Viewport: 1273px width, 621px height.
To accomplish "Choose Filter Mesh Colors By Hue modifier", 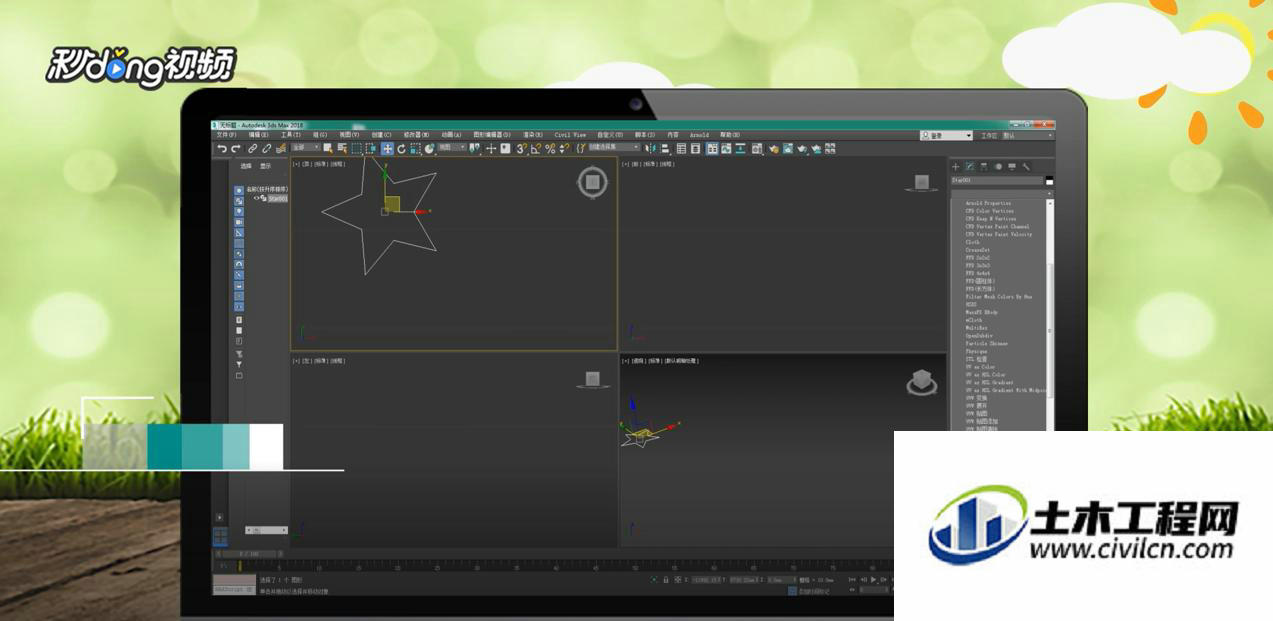I will [999, 296].
